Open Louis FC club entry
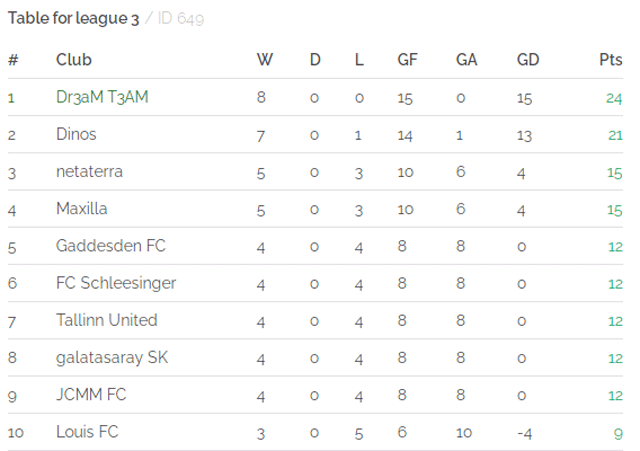 pos(87,432)
